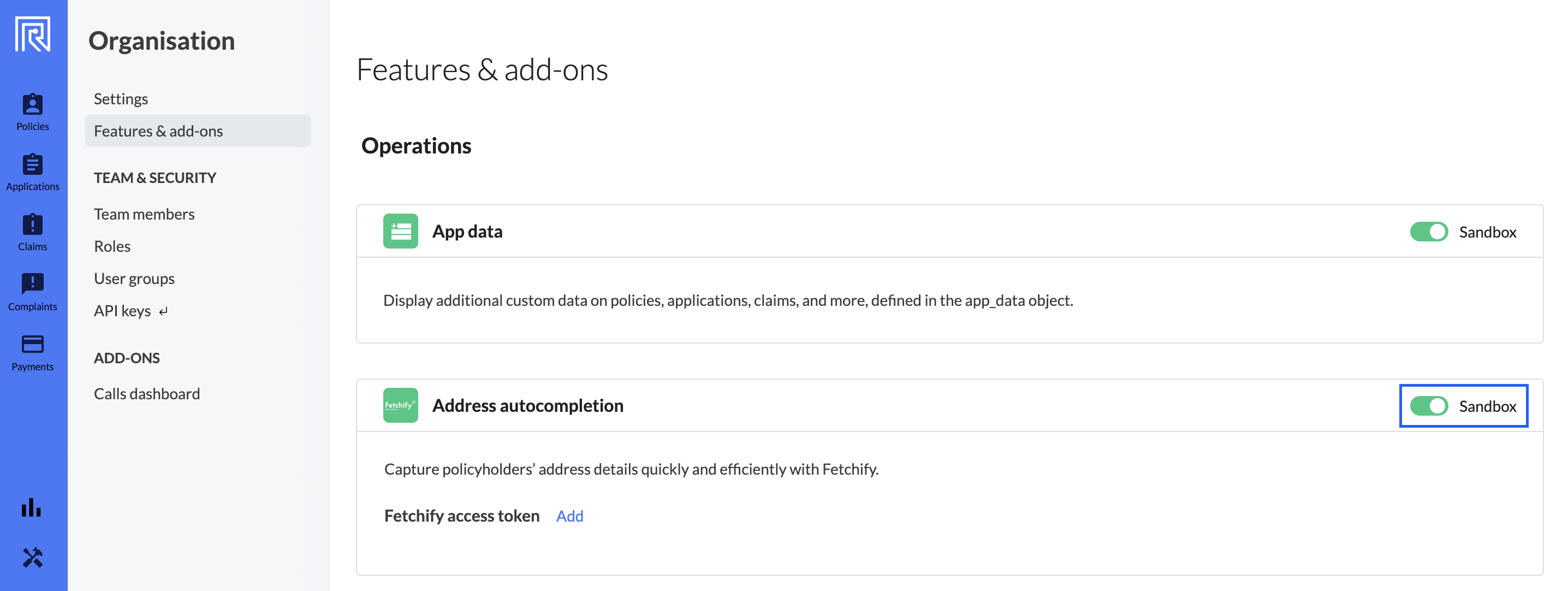Click the Features & add-ons page heading
Image resolution: width=1568 pixels, height=591 pixels.
tap(482, 69)
